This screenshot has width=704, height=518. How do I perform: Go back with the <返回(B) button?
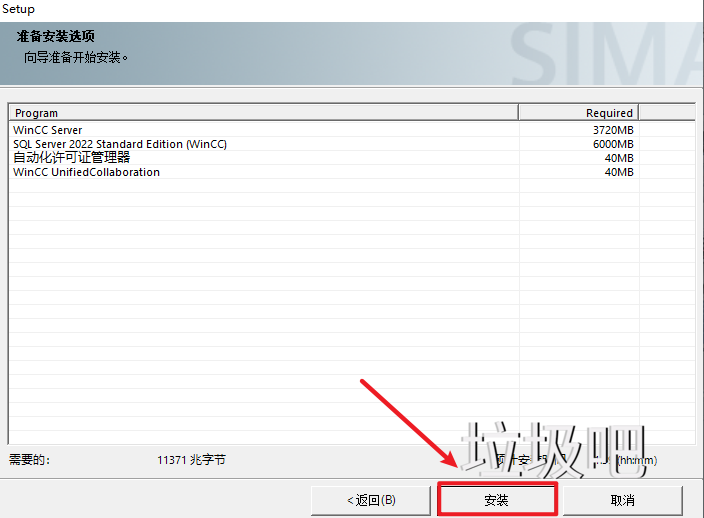[371, 499]
